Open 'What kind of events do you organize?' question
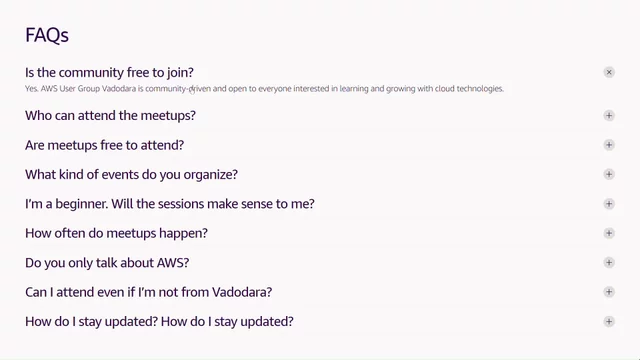This screenshot has width=640, height=360. (x=131, y=175)
